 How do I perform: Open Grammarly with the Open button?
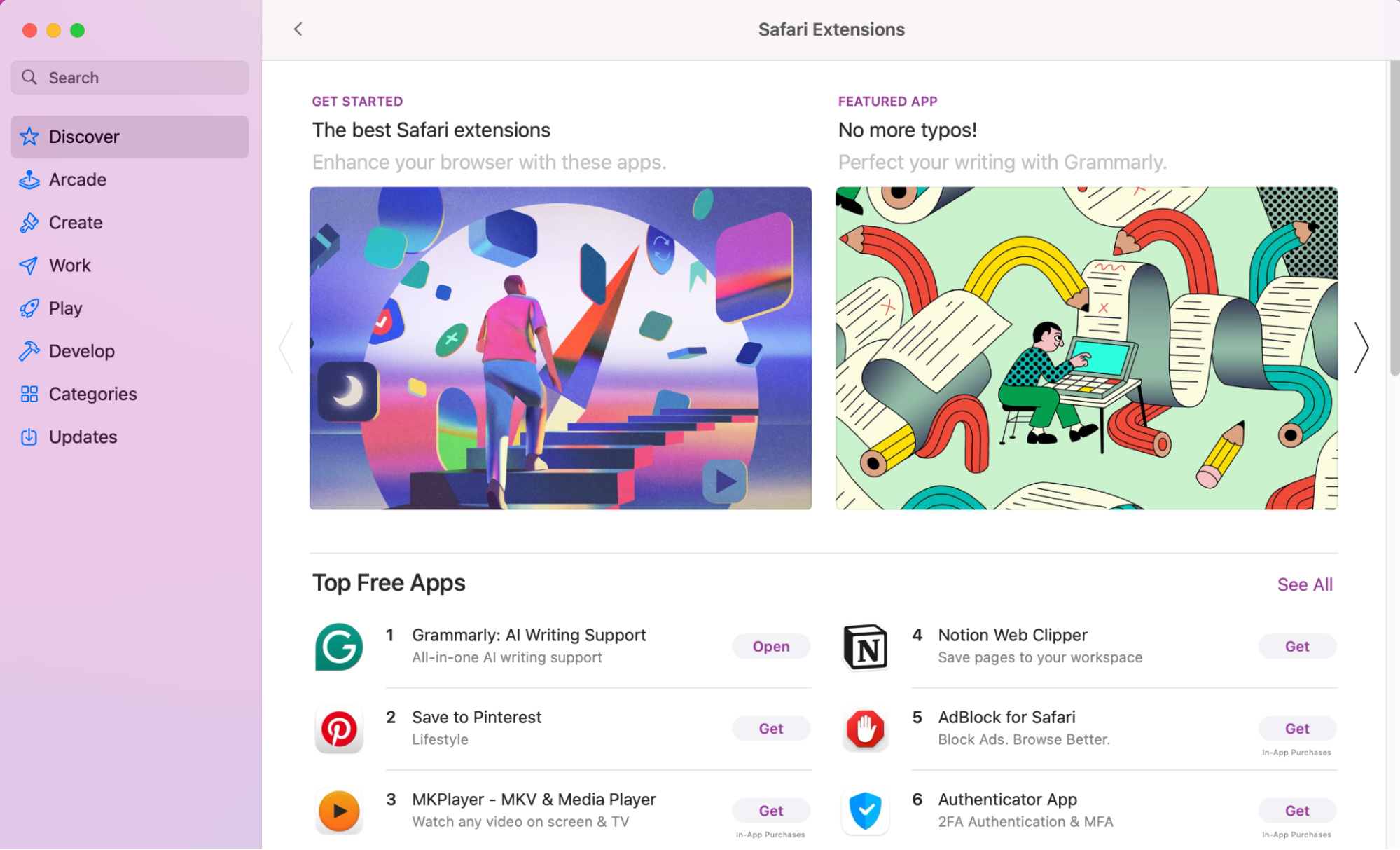pyautogui.click(x=770, y=646)
